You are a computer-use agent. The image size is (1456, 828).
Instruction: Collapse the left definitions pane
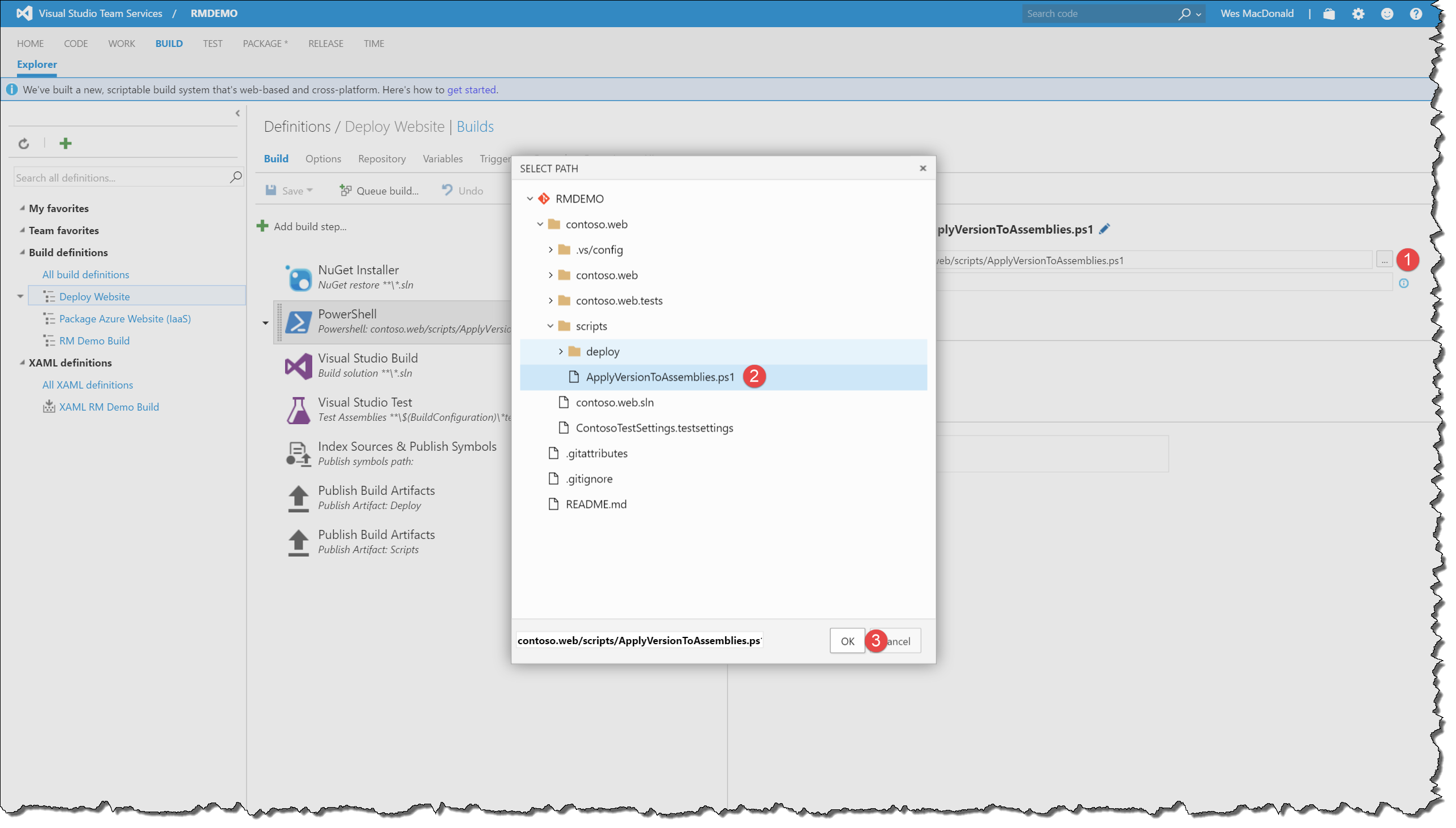[x=238, y=113]
